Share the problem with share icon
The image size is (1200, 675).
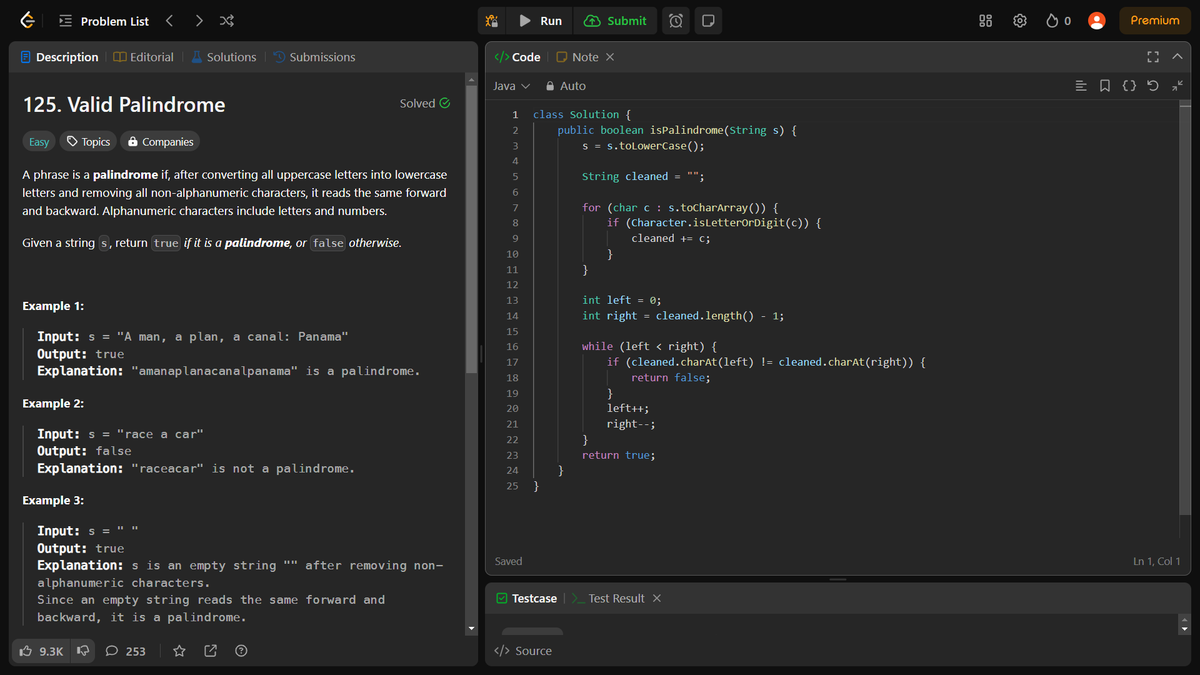pos(210,651)
